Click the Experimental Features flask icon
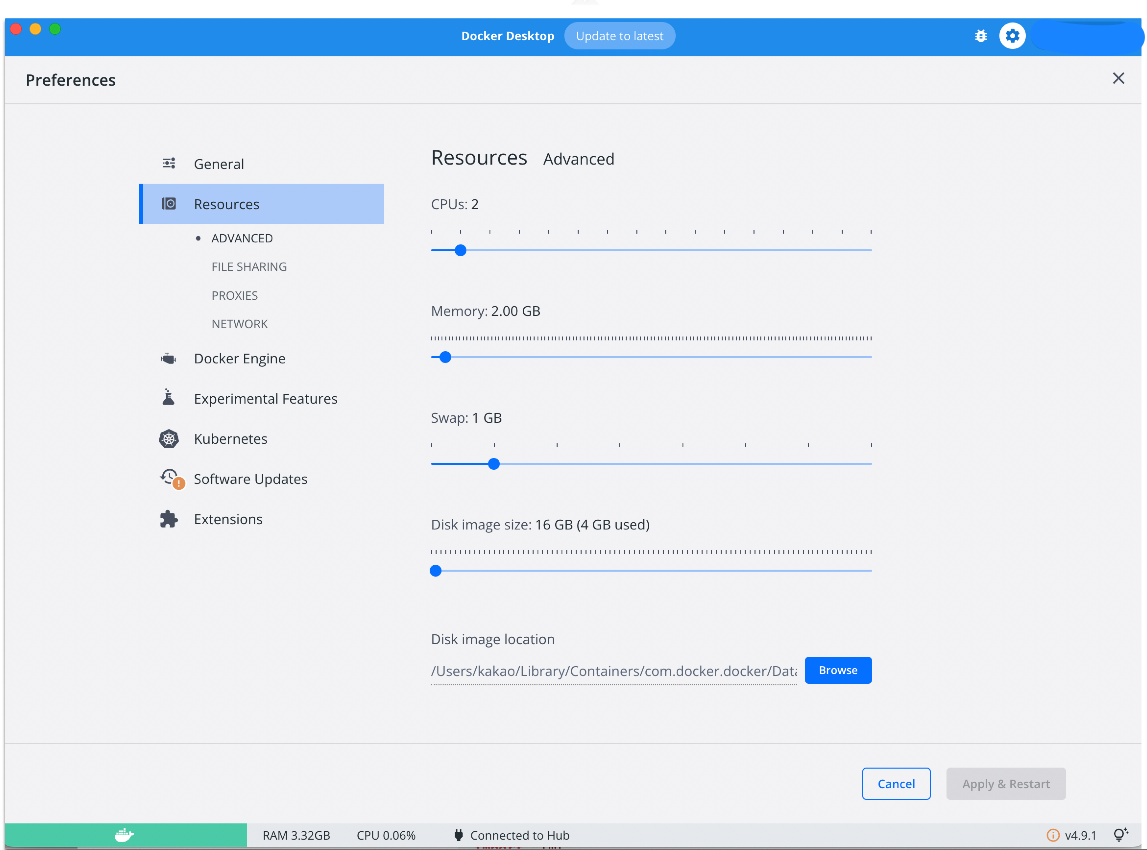 (x=168, y=397)
